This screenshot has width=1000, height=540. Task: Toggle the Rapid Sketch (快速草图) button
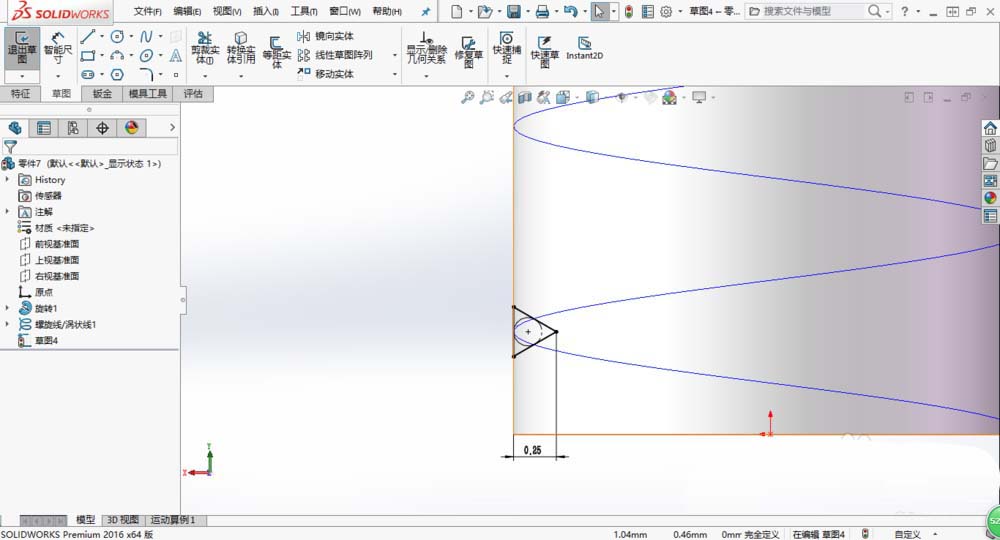(x=545, y=49)
